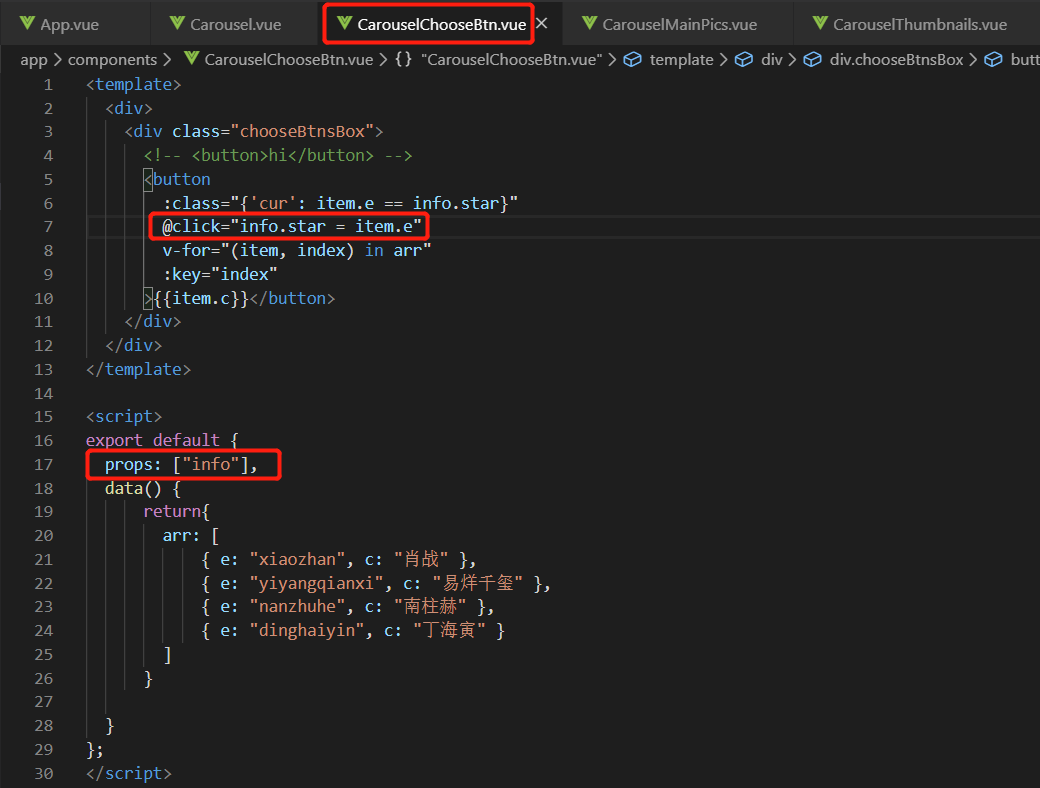This screenshot has width=1040, height=788.
Task: Click cube icon before div breadcrumb
Action: pyautogui.click(x=744, y=60)
